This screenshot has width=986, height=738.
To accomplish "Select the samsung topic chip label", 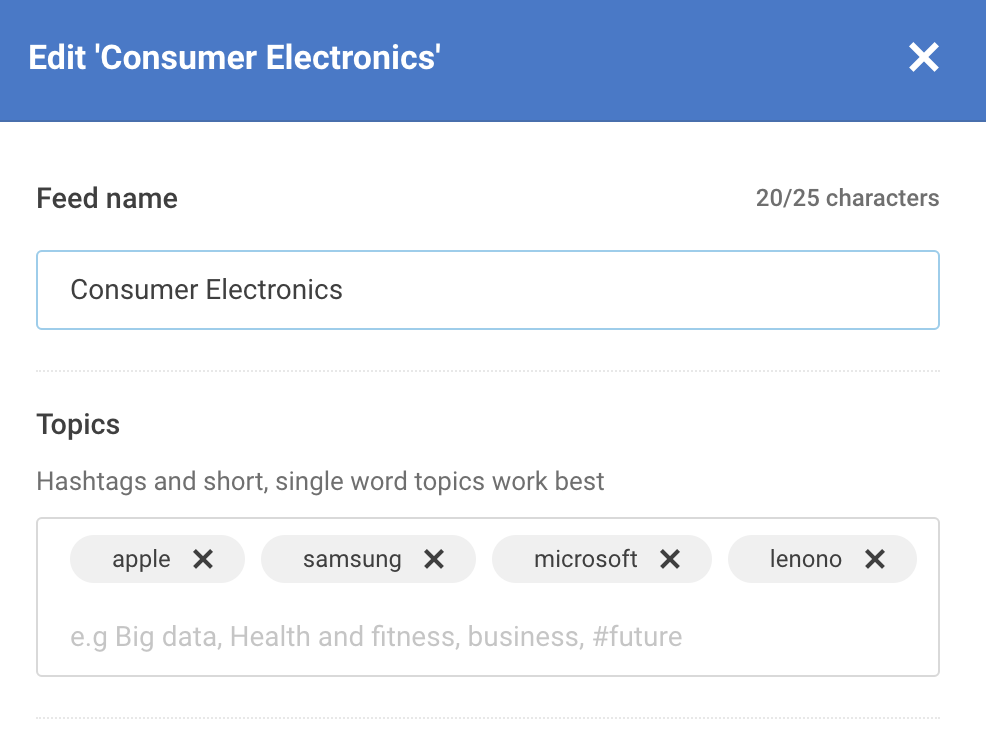I will (352, 559).
